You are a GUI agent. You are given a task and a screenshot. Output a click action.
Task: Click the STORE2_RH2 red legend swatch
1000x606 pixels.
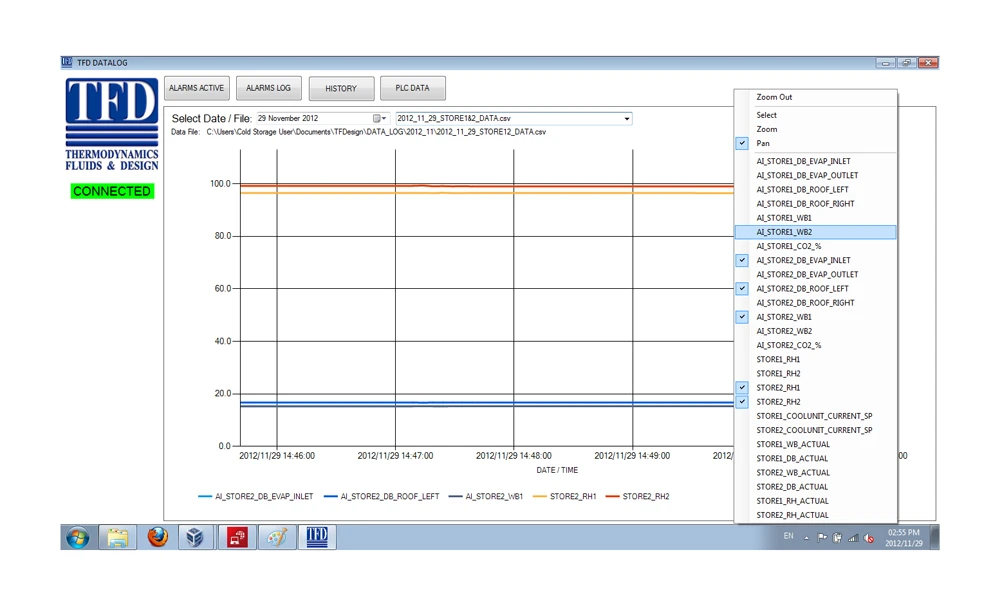tap(612, 497)
